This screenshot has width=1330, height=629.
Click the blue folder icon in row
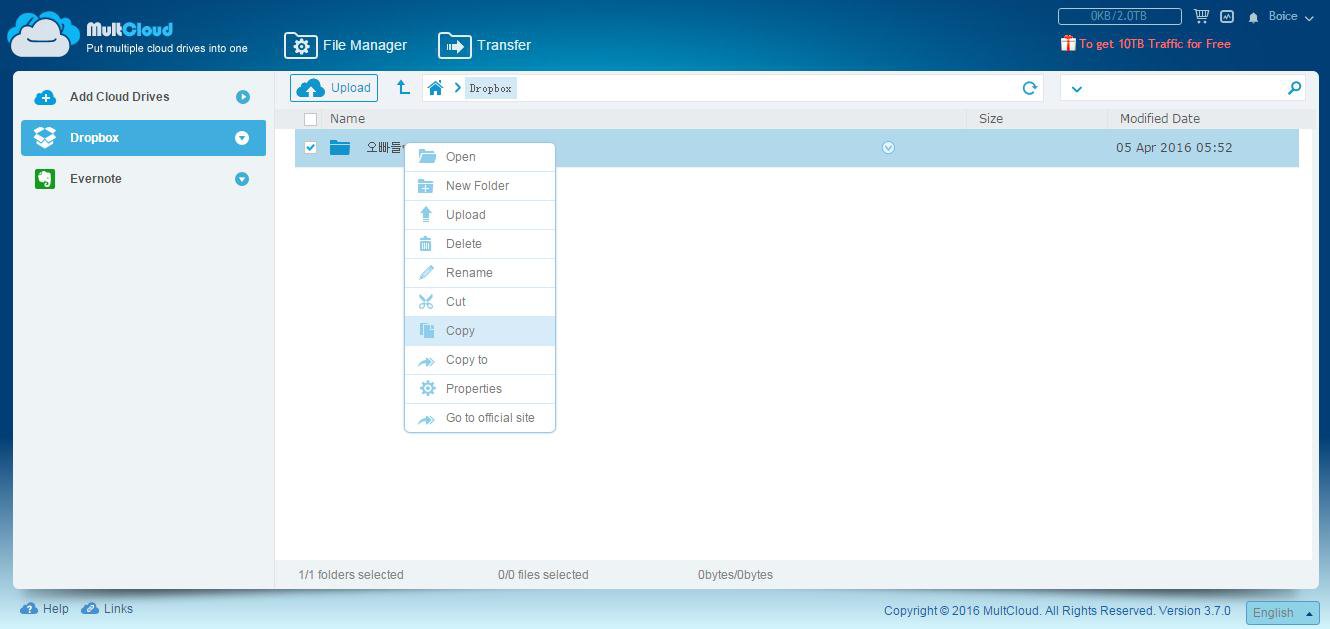340,148
